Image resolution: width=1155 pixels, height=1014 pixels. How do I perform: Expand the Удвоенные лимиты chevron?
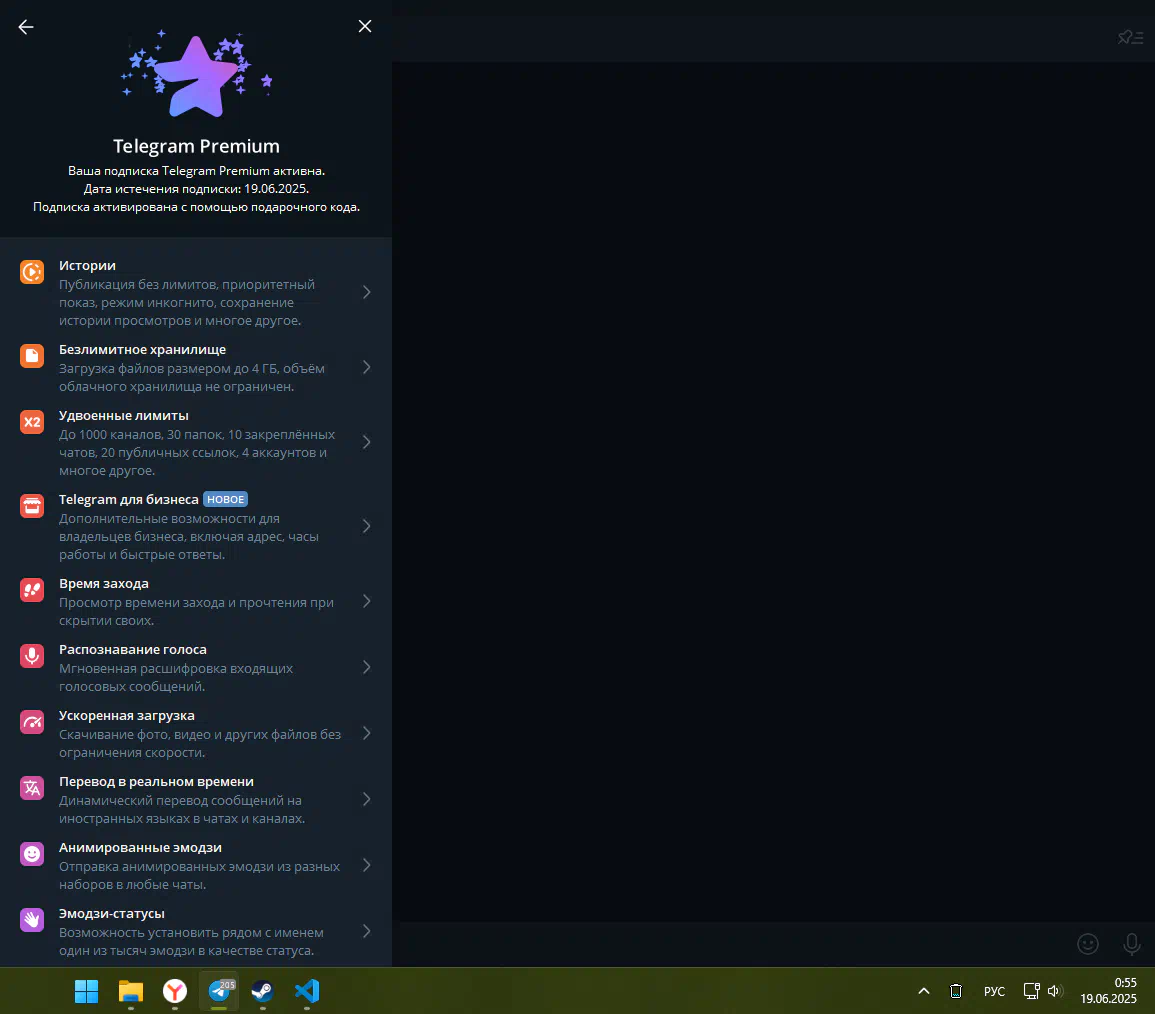click(367, 443)
